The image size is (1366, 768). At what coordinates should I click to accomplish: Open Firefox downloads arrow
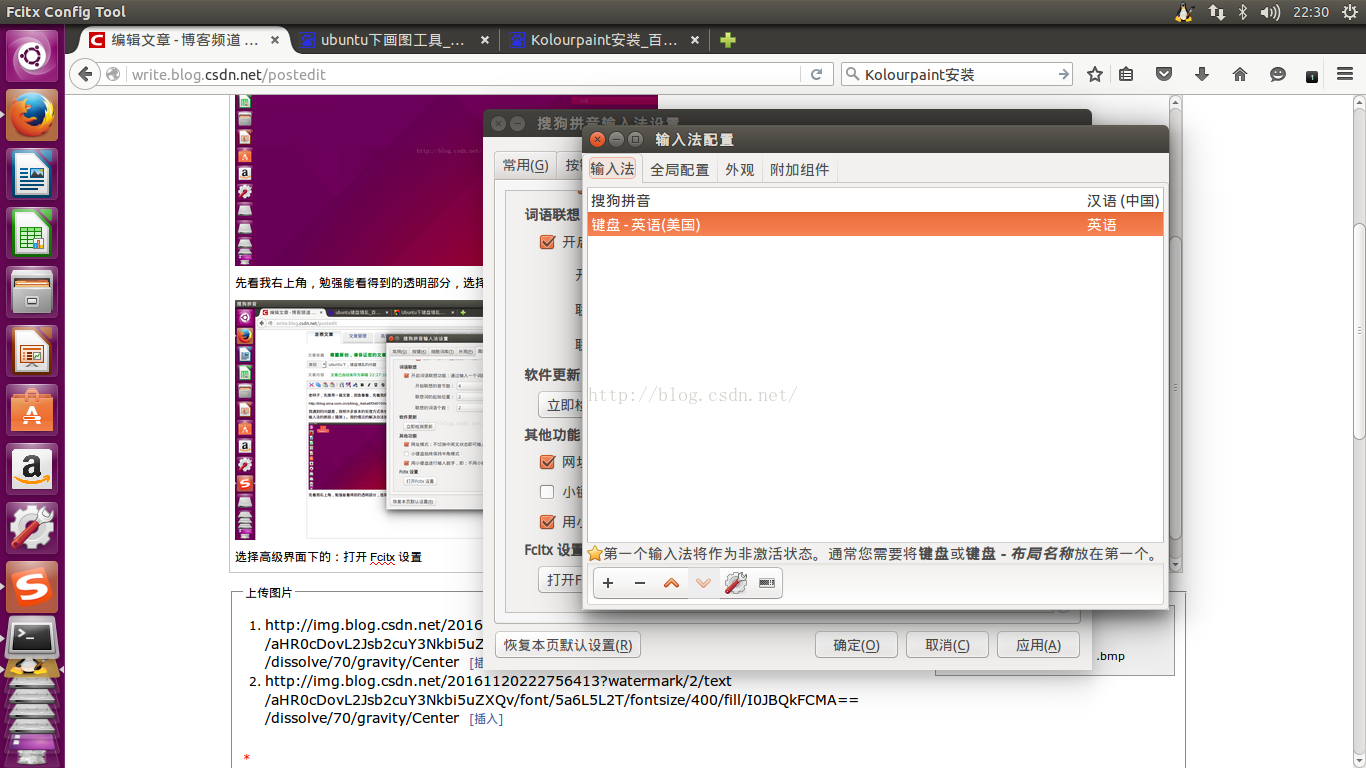point(1202,74)
